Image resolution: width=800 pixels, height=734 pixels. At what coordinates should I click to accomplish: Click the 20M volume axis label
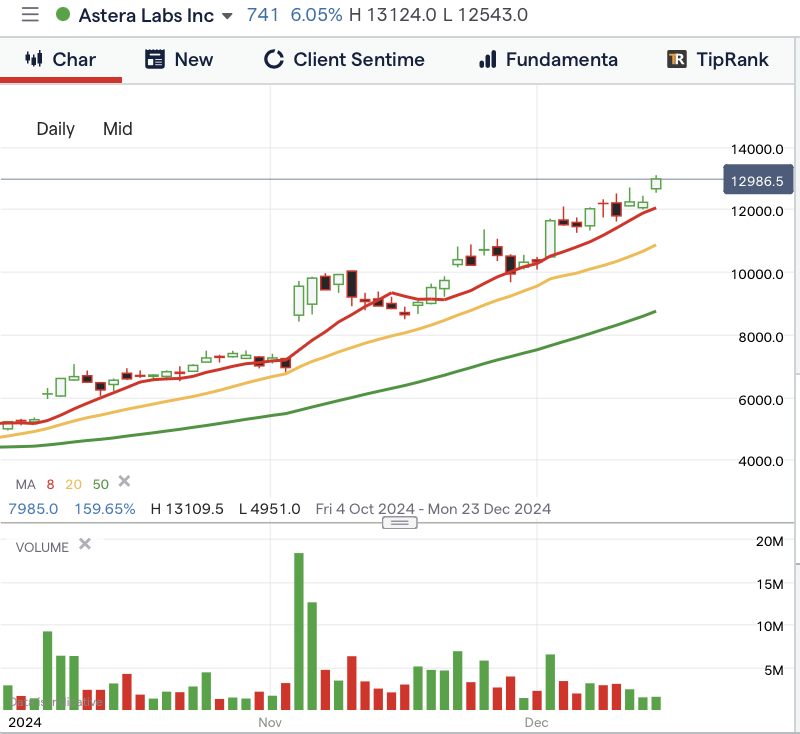(x=770, y=541)
